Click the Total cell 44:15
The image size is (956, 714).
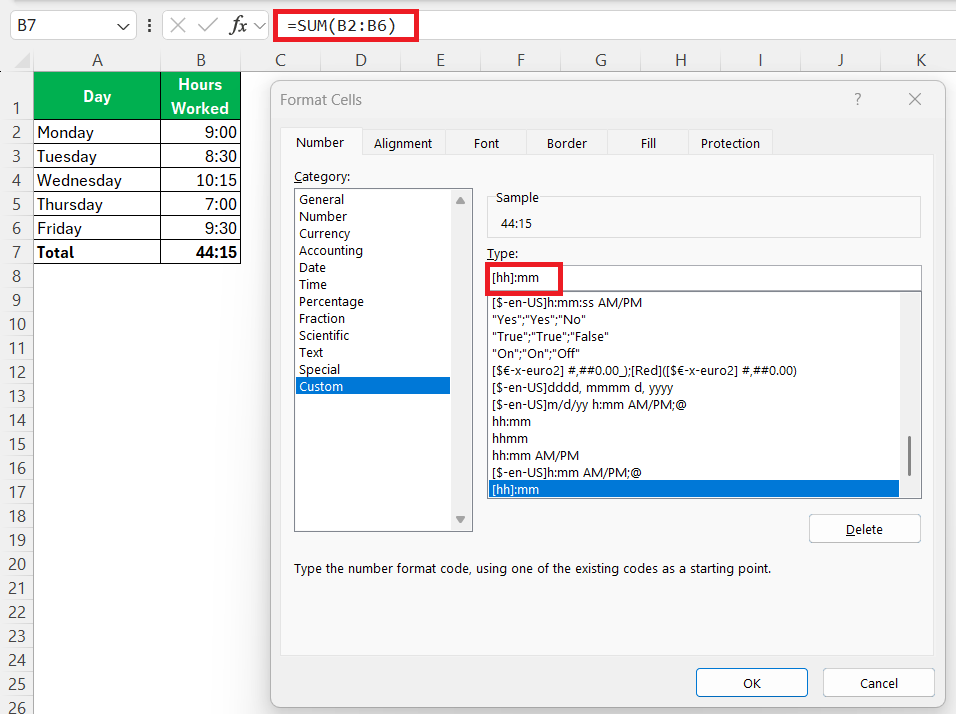pyautogui.click(x=201, y=252)
